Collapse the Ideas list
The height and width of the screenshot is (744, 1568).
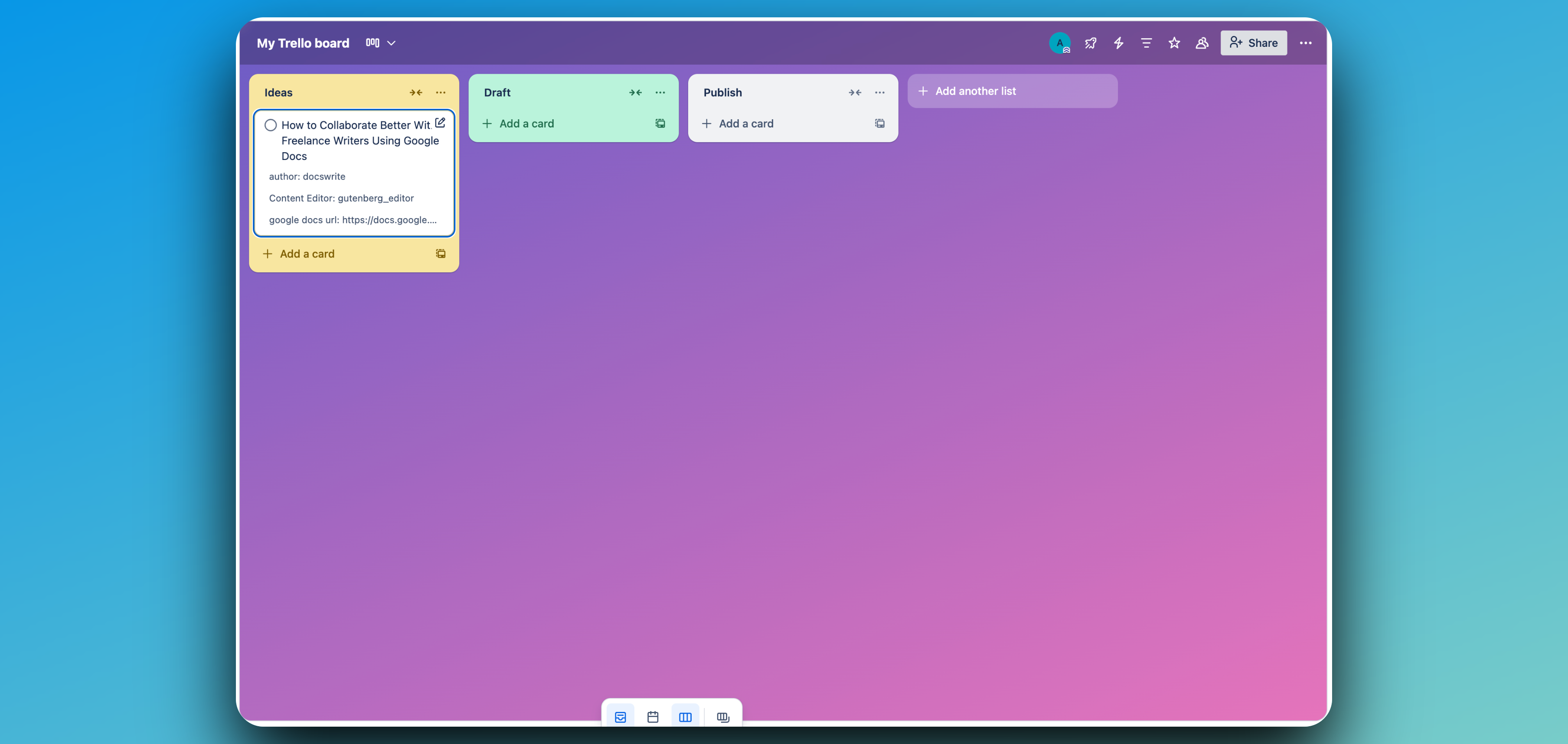[416, 92]
